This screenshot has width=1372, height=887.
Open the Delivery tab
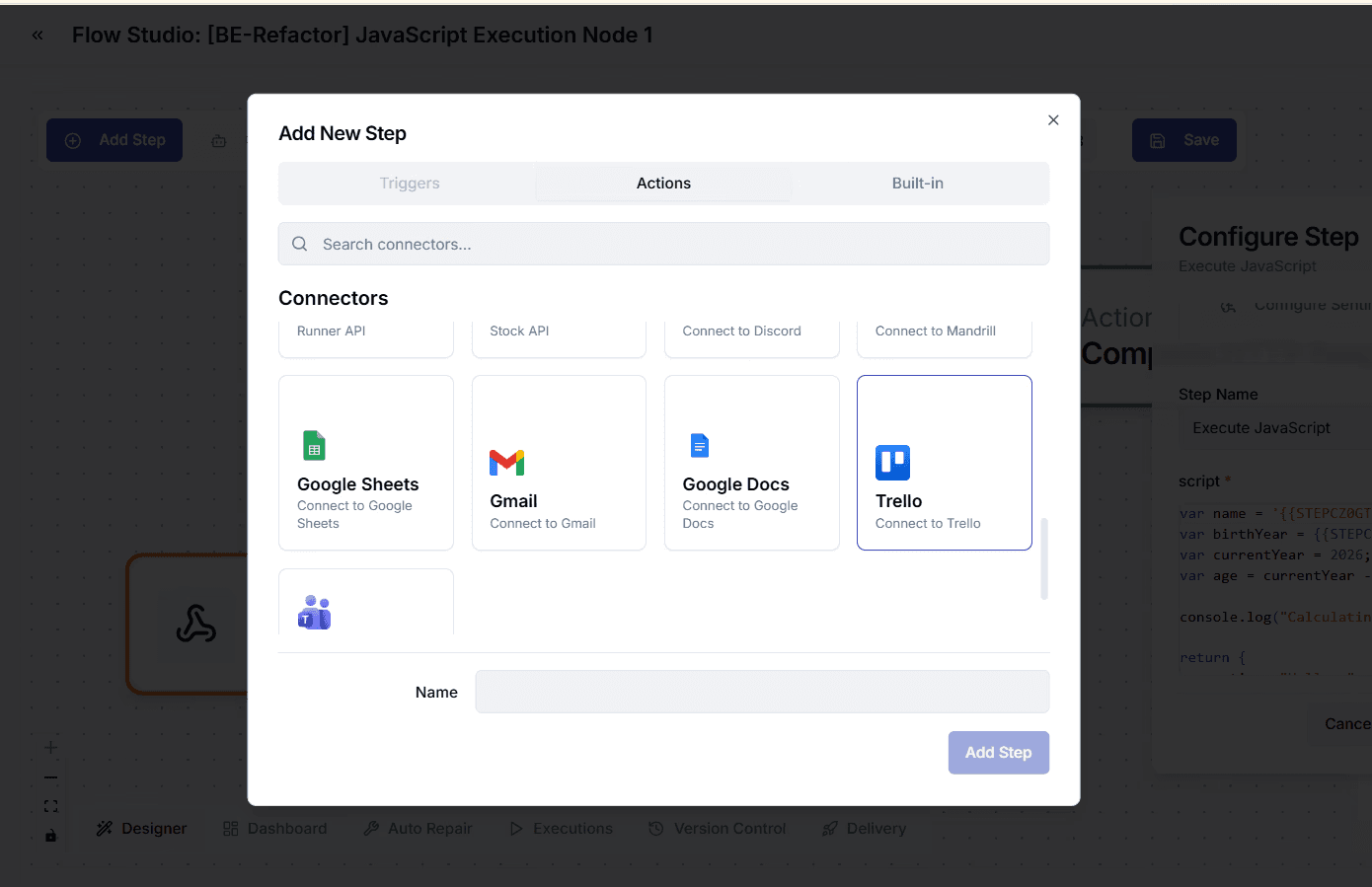point(864,829)
